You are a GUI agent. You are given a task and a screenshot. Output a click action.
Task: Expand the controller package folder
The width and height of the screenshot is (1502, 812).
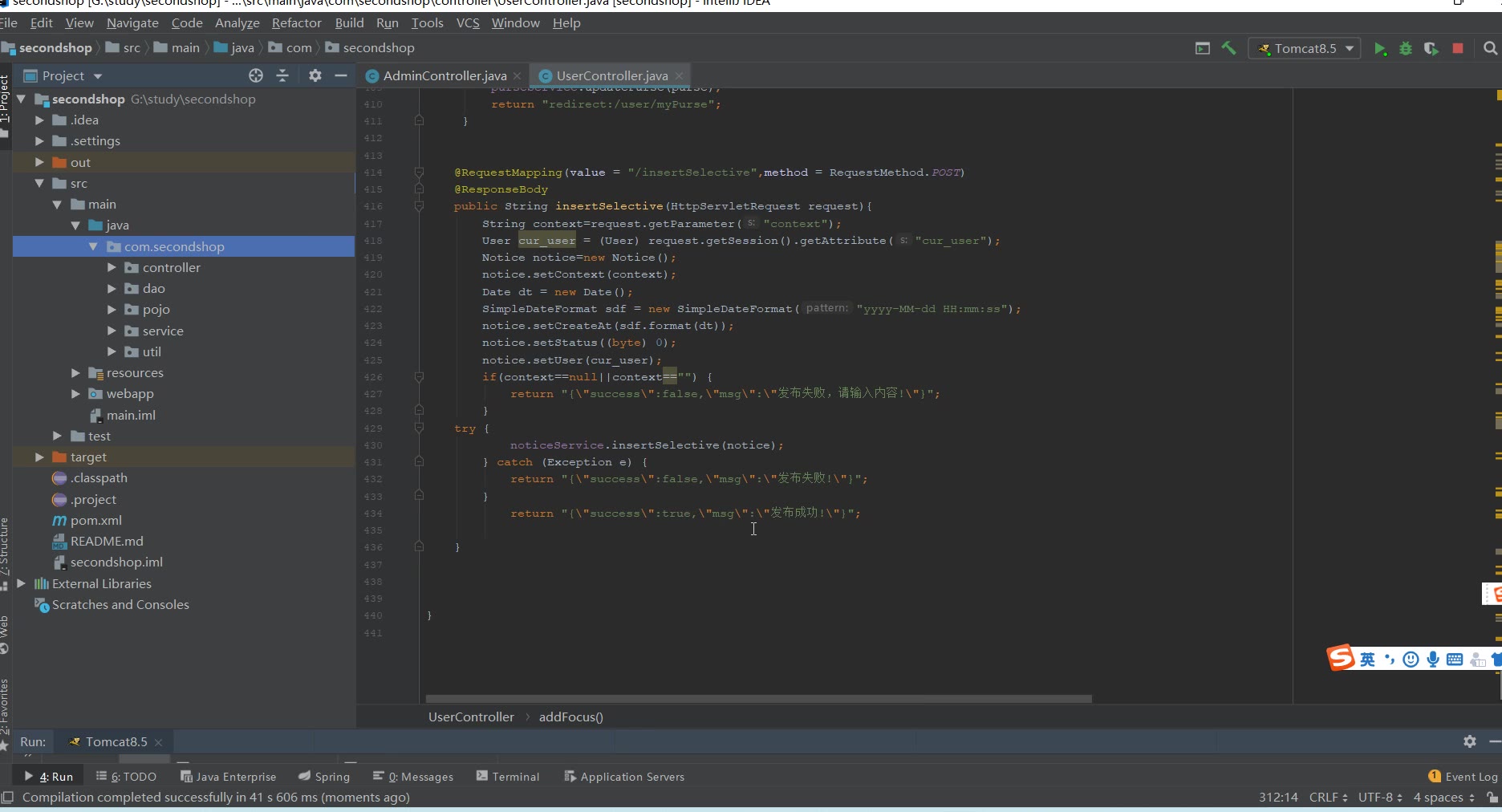[112, 268]
